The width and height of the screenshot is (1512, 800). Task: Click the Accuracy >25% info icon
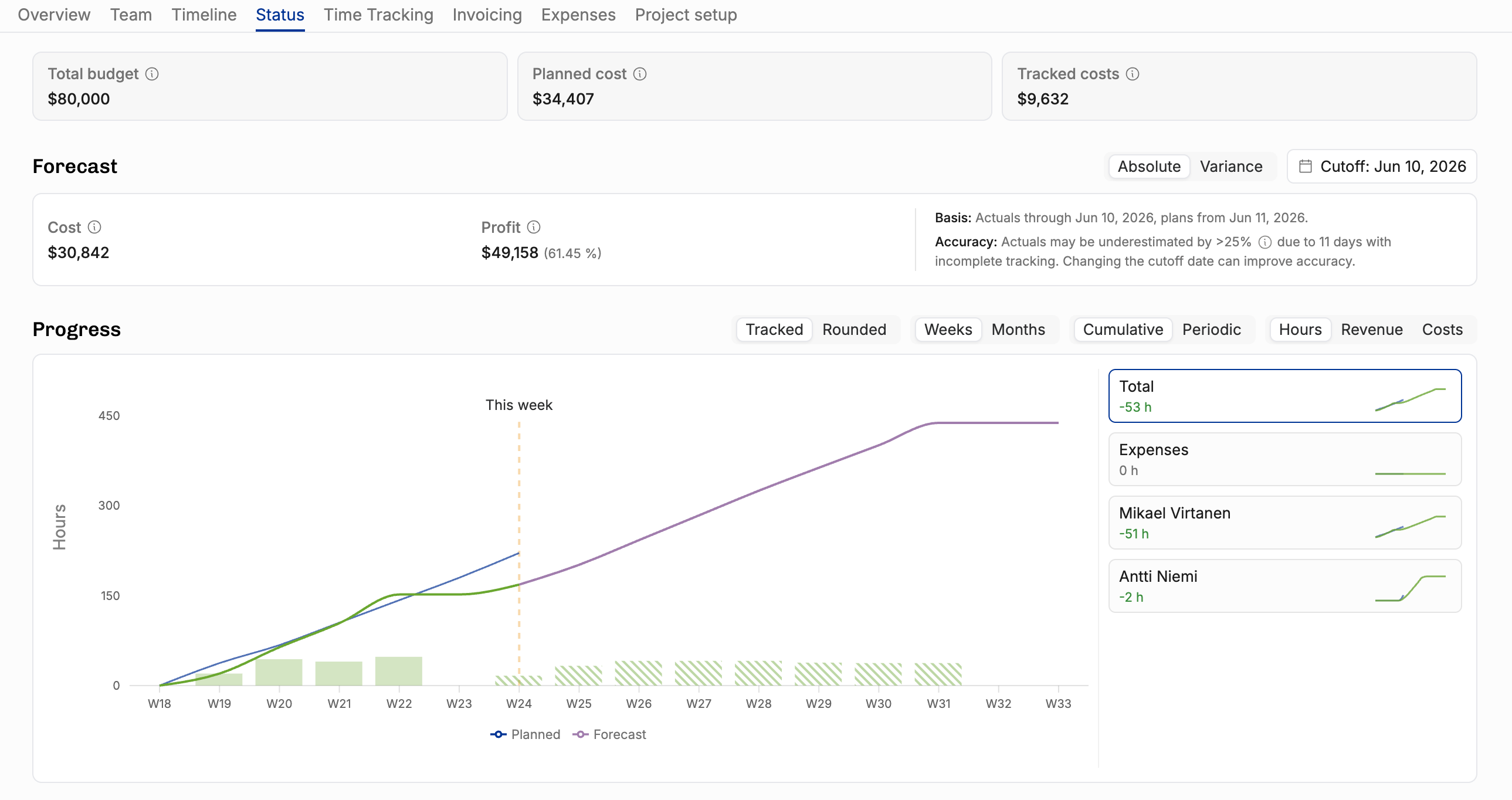(x=1265, y=242)
